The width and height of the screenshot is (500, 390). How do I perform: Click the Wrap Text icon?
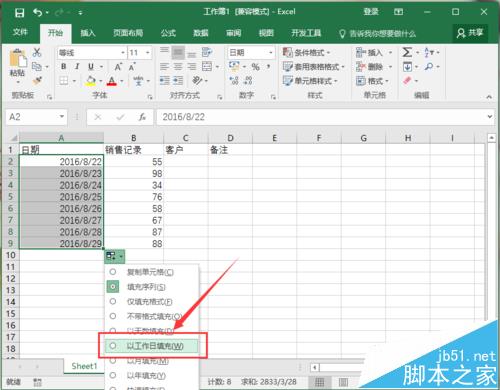[x=207, y=52]
